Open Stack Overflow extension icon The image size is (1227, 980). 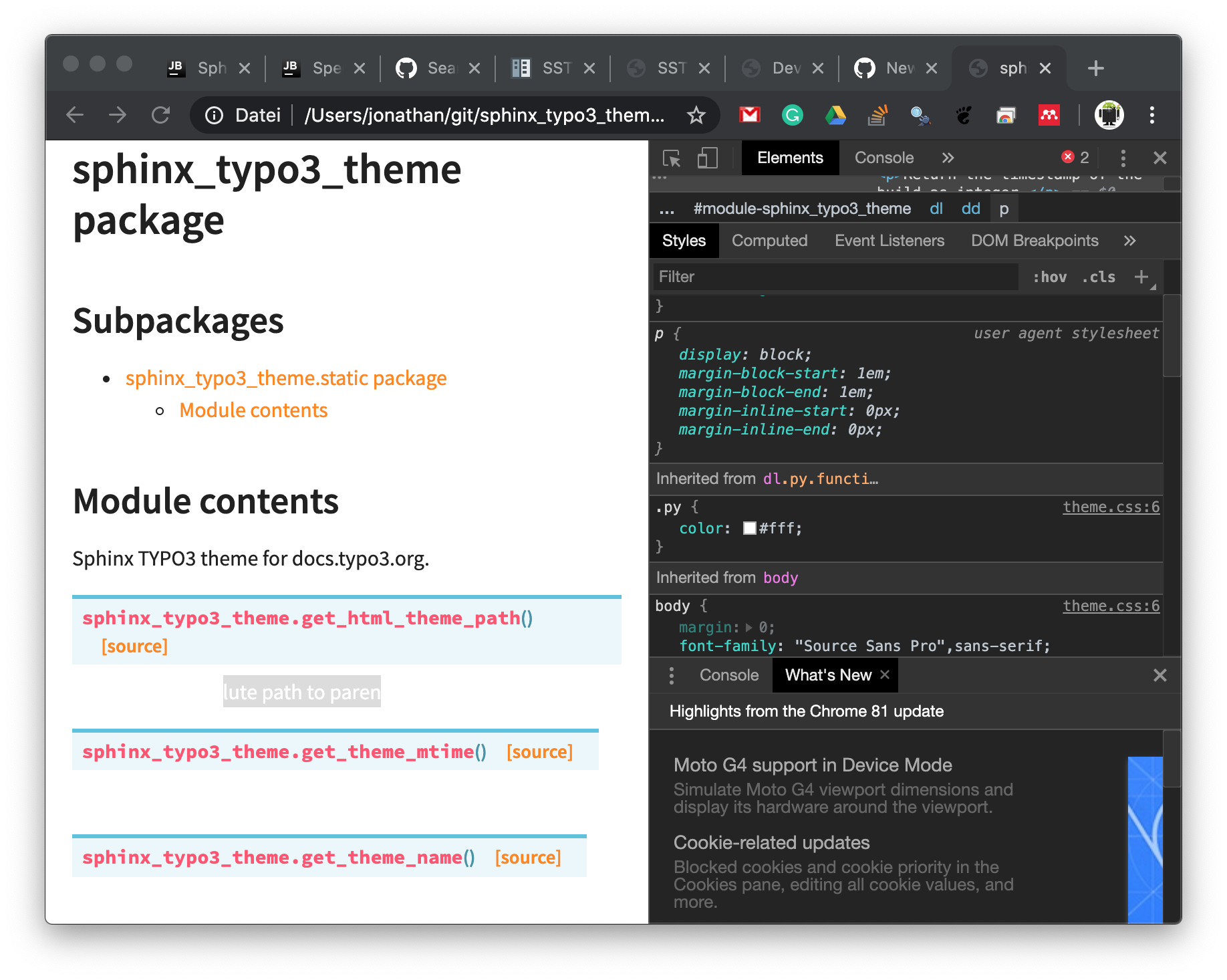[x=878, y=115]
